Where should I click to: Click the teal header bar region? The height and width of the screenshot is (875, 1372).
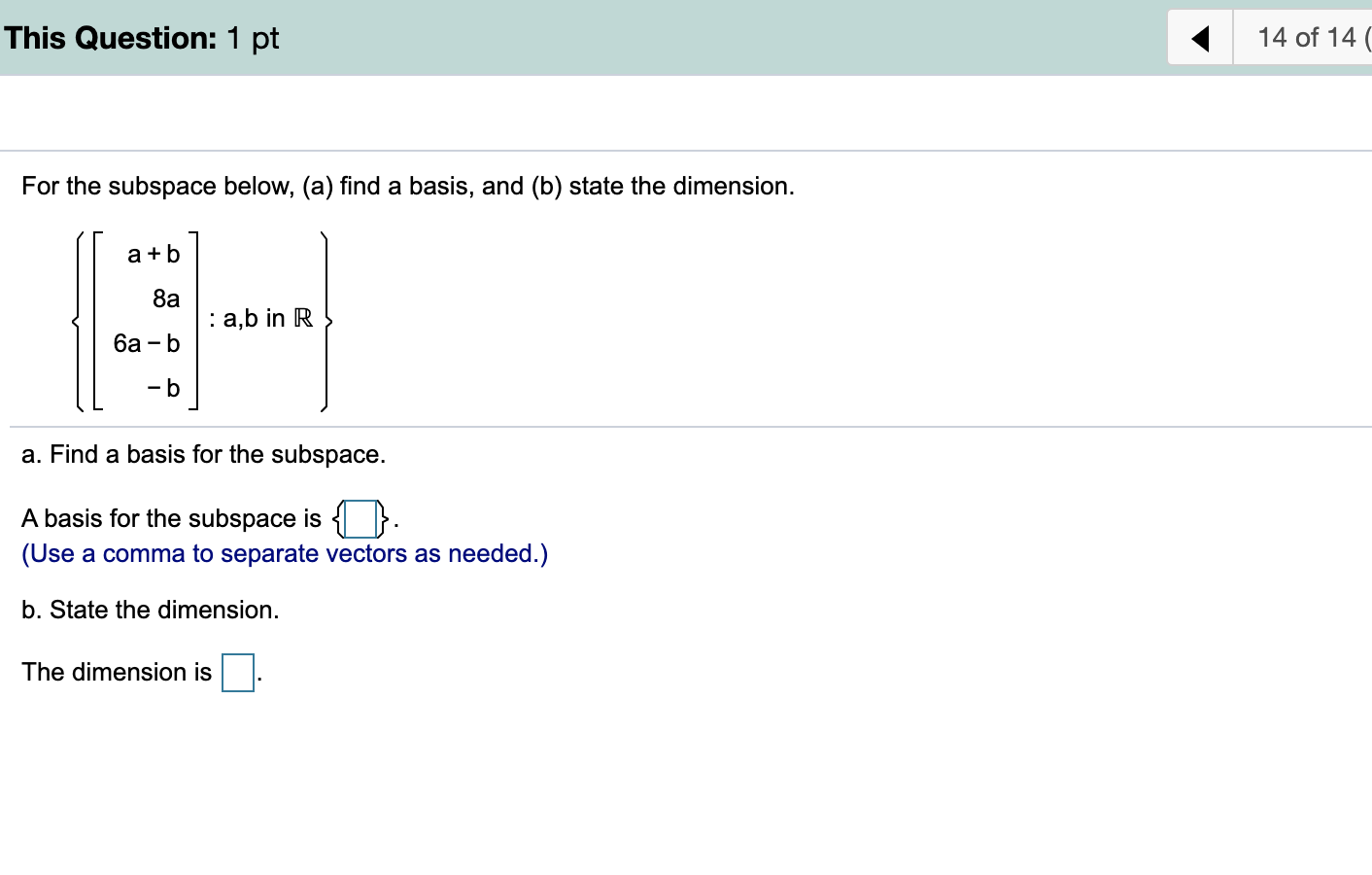pos(680,37)
